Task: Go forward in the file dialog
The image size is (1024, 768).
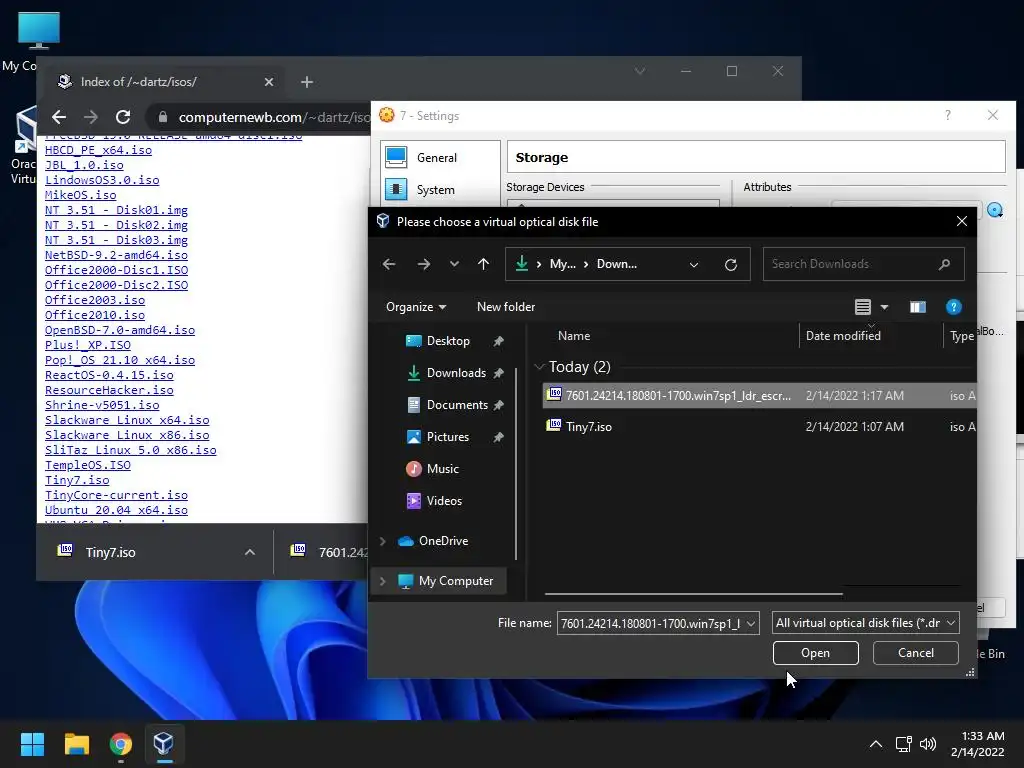Action: [x=424, y=264]
